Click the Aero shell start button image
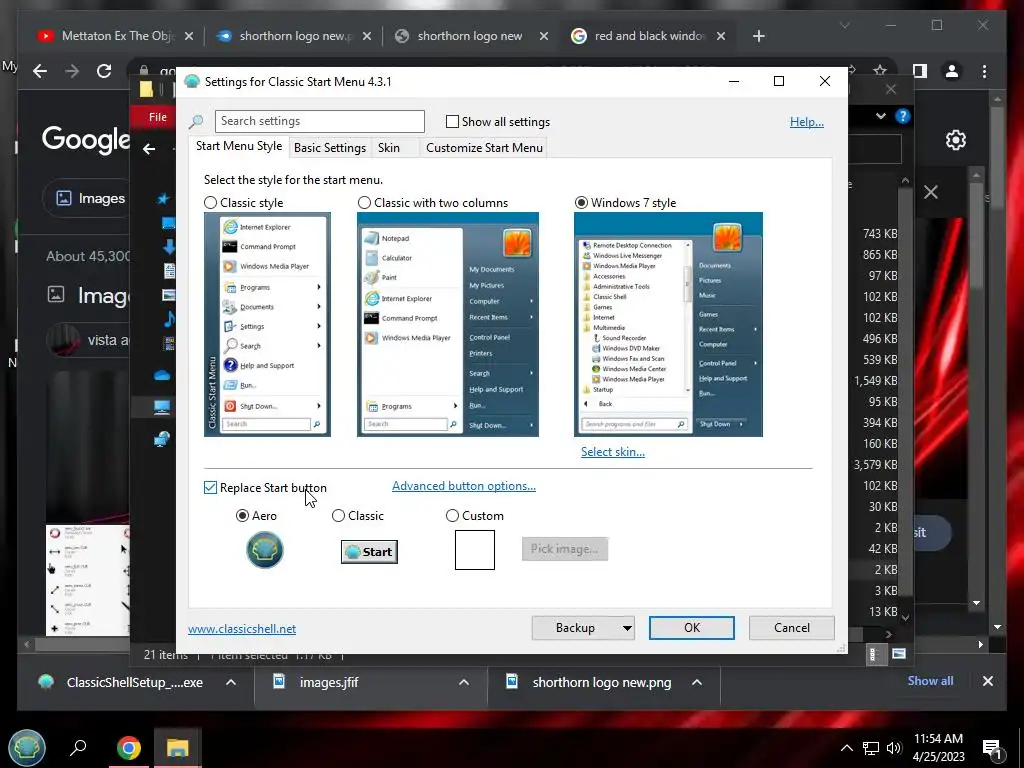Viewport: 1024px width, 768px height. click(264, 550)
